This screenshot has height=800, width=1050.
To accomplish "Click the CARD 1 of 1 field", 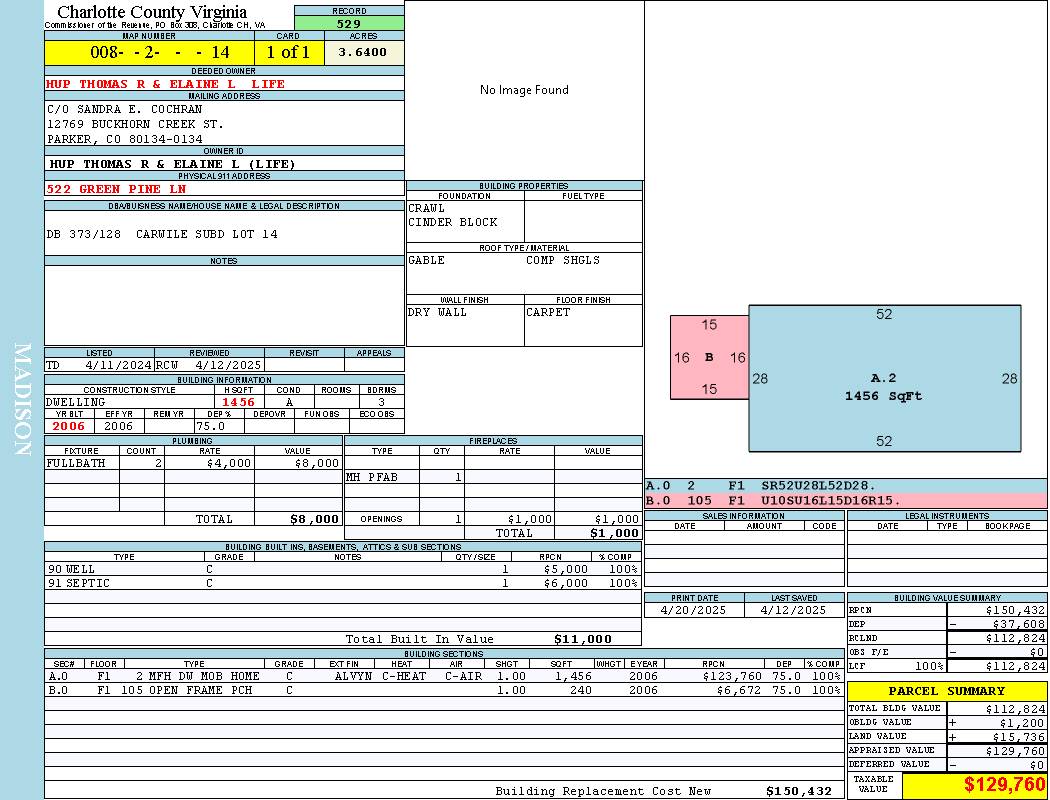I will [288, 52].
